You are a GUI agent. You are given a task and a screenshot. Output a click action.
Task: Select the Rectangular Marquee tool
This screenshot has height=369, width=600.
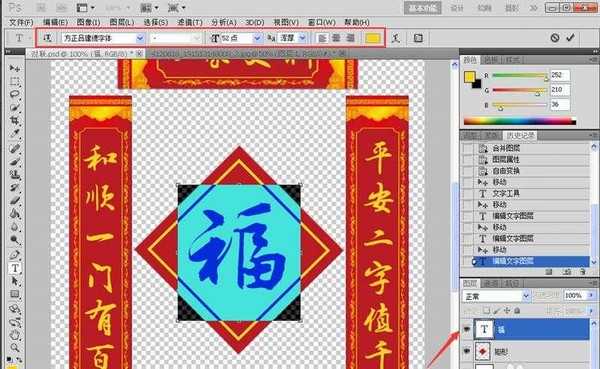click(15, 81)
